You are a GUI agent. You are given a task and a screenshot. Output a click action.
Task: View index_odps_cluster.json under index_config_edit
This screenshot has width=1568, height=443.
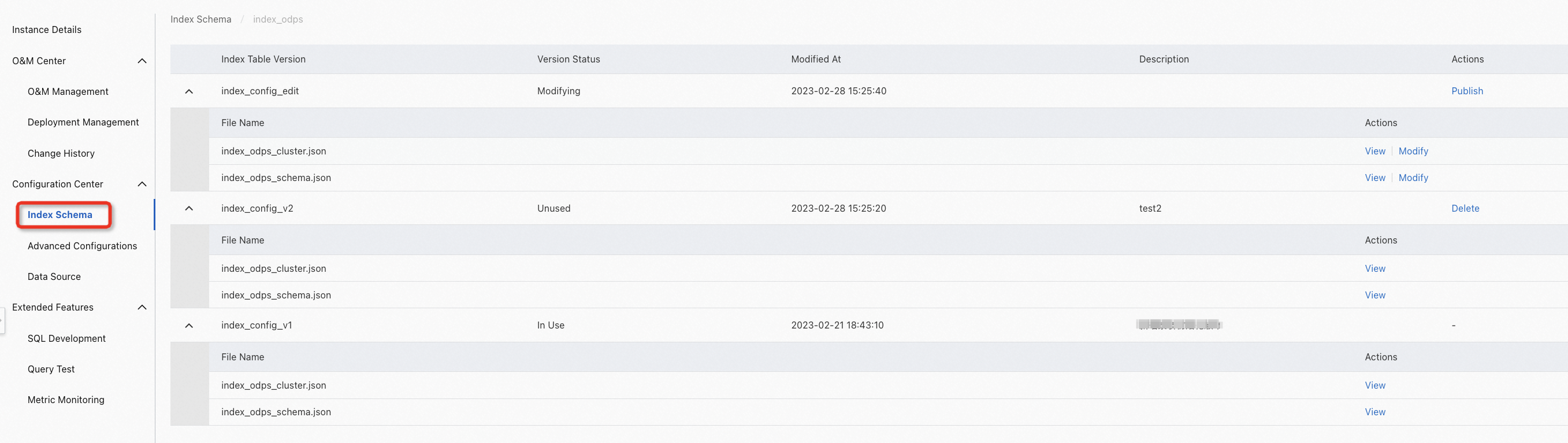pyautogui.click(x=1374, y=151)
